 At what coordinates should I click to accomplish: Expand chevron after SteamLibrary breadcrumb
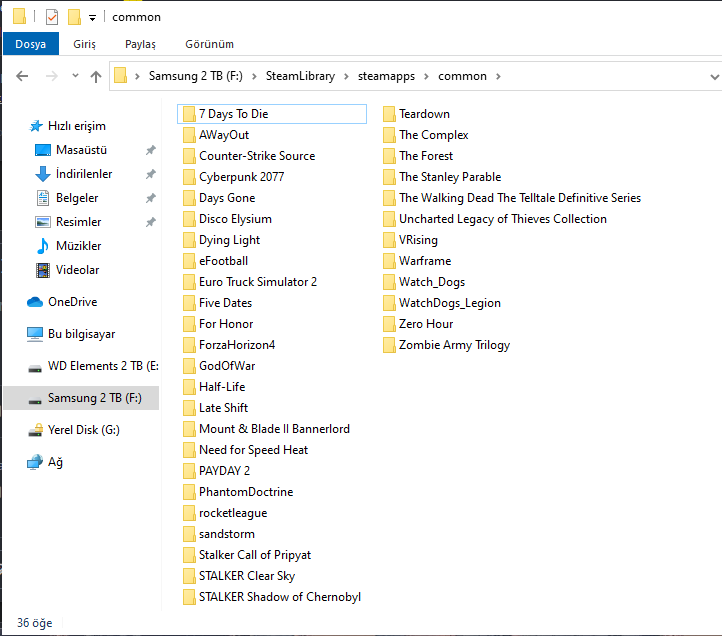point(346,76)
